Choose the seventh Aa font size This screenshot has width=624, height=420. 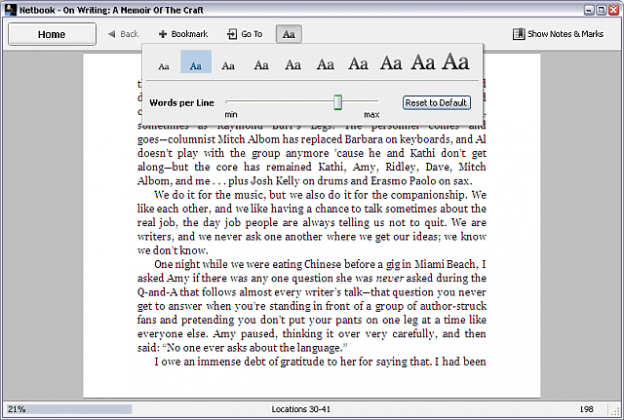(x=358, y=64)
